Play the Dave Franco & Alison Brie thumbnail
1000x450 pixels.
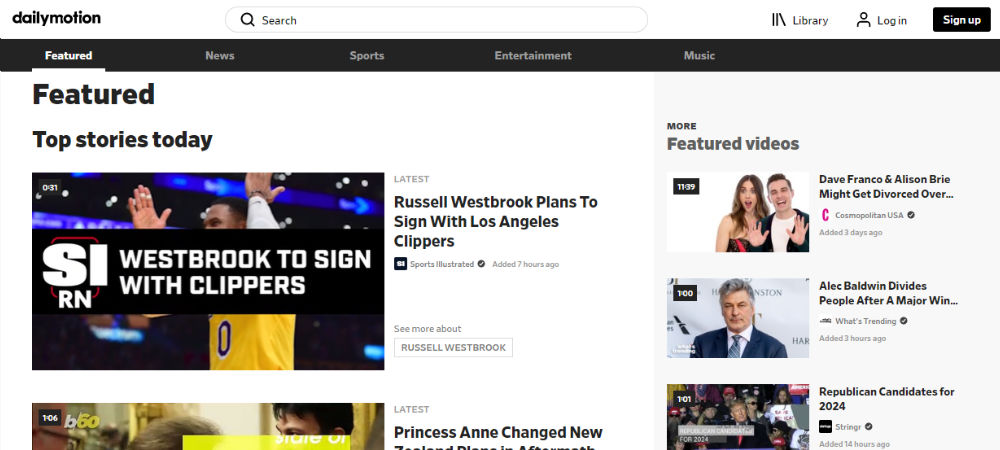738,212
